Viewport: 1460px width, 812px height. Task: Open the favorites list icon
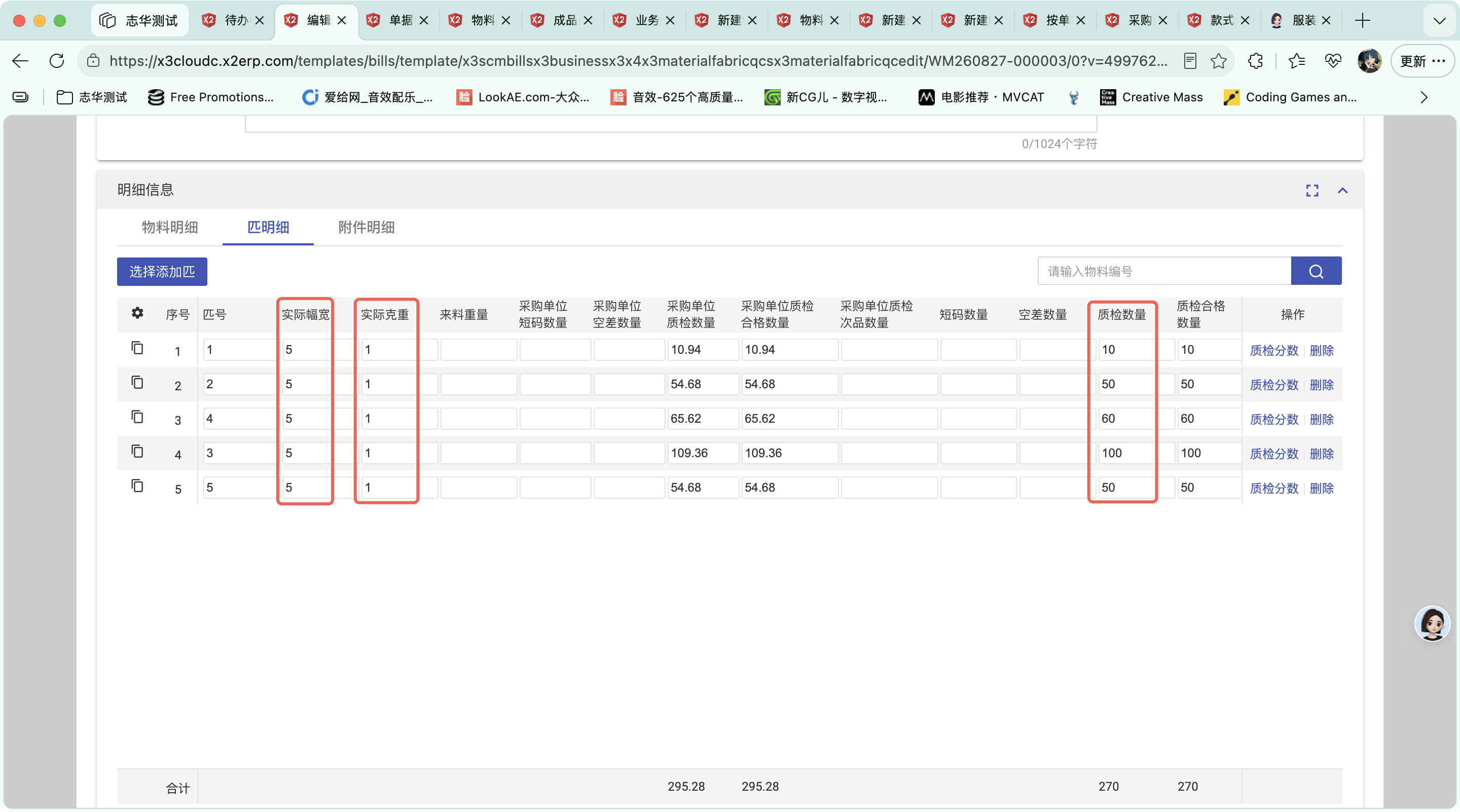tap(1297, 61)
